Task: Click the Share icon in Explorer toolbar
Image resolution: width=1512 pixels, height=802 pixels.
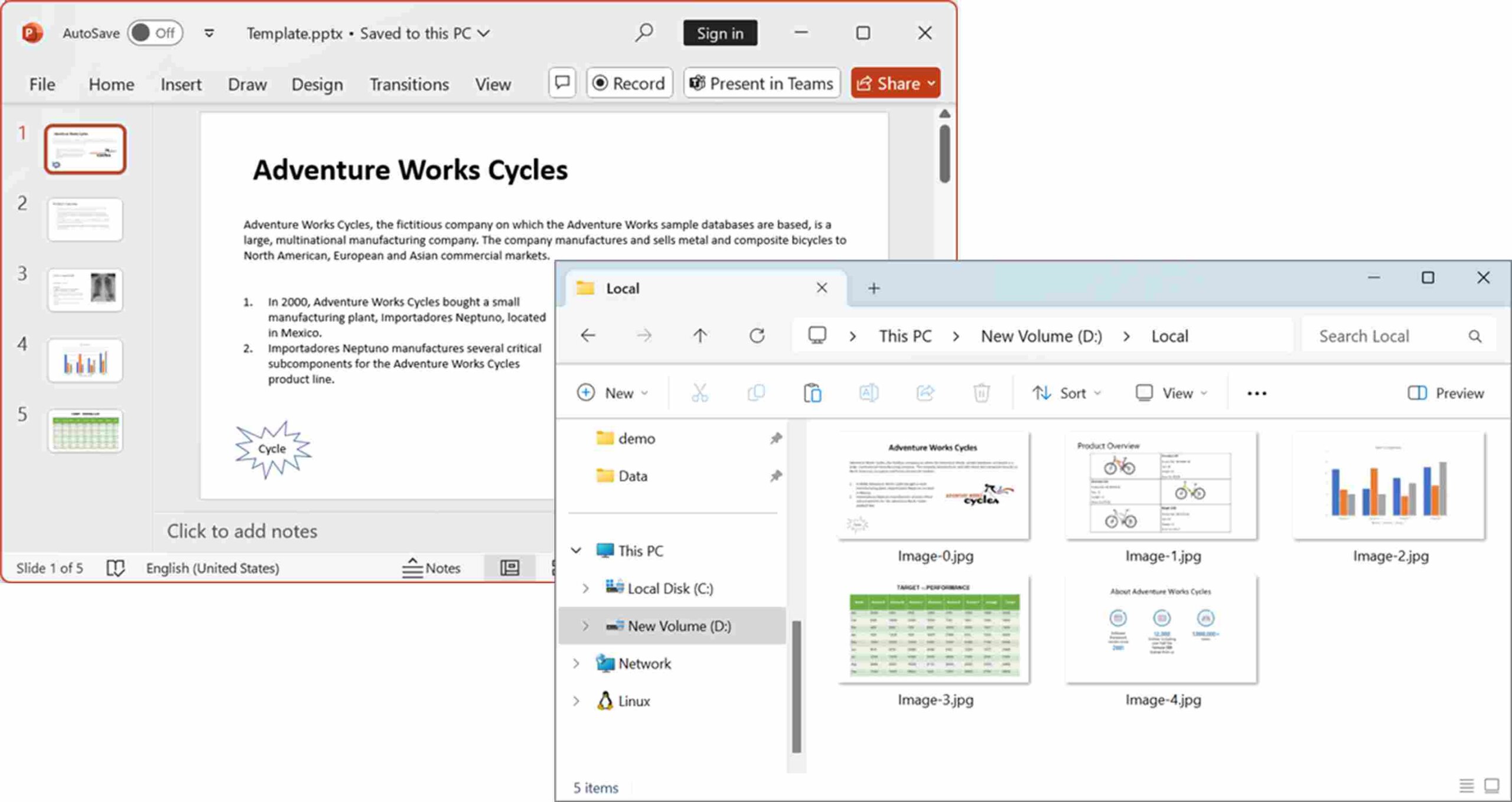Action: tap(925, 393)
